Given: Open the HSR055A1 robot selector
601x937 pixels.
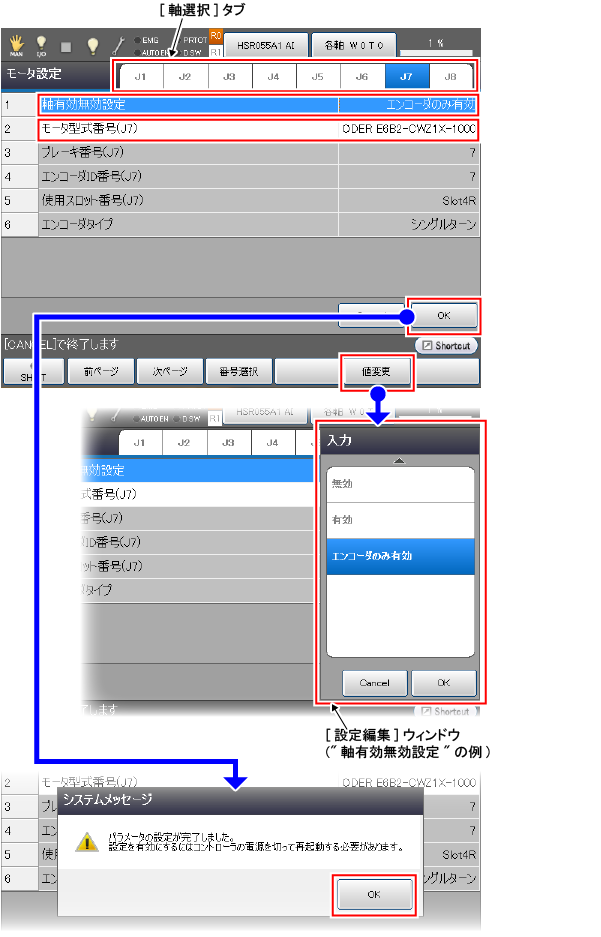Looking at the screenshot, I should point(264,45).
